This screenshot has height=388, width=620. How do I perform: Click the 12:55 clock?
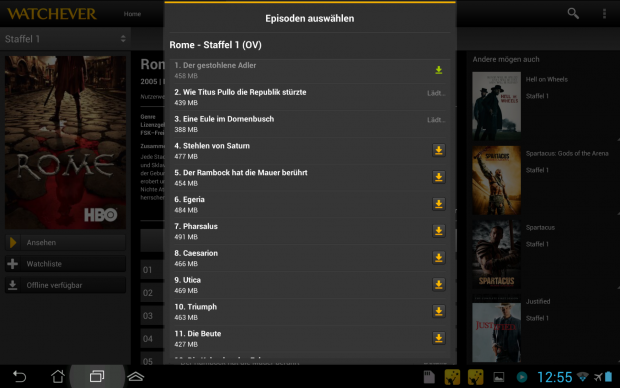coord(554,377)
